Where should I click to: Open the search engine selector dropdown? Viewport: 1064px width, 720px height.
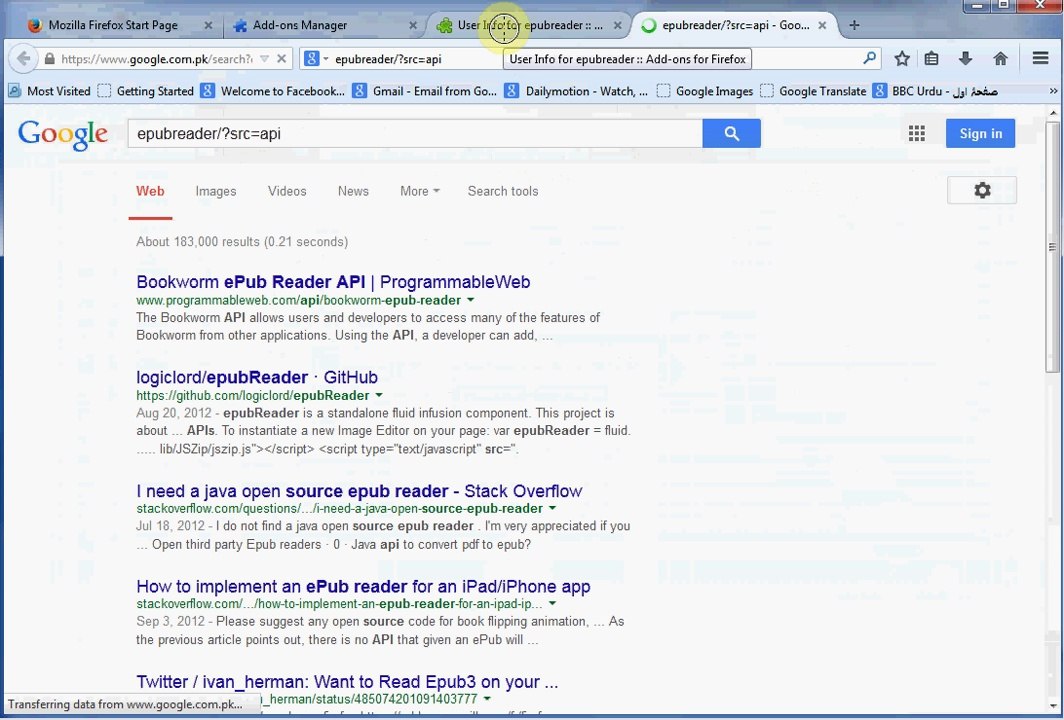pyautogui.click(x=316, y=58)
